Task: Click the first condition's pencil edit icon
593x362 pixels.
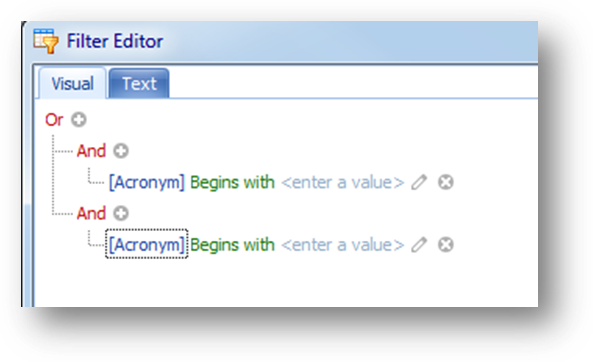Action: tap(419, 182)
